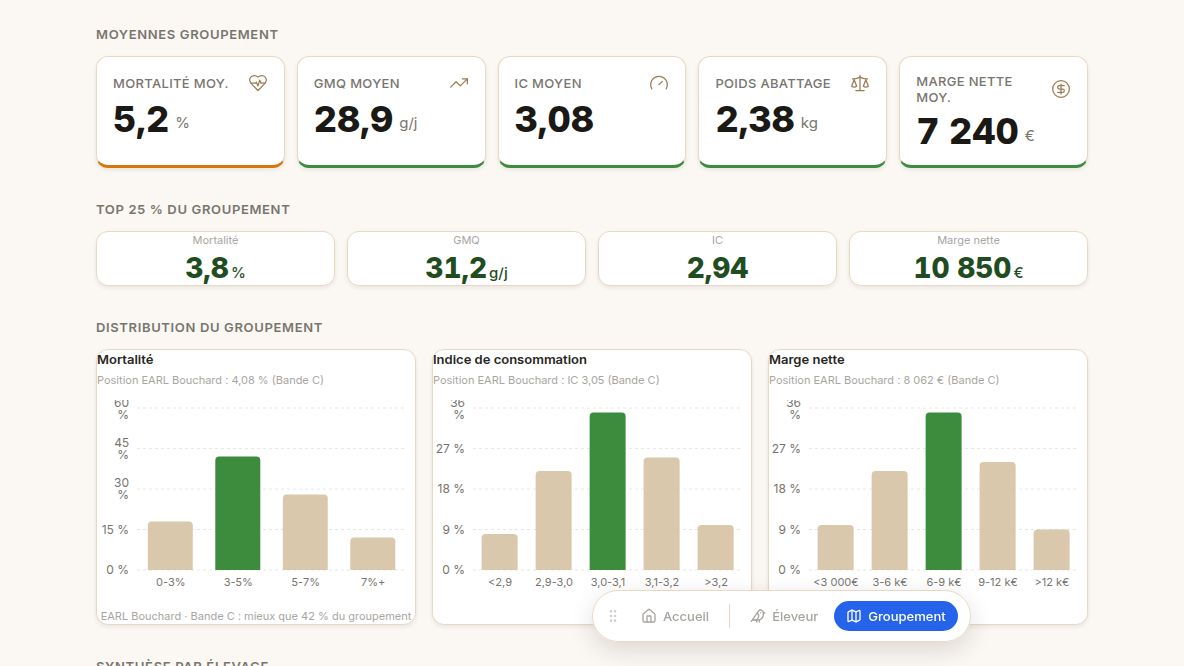Click the 'Marge nette' distribution chart title
Viewport: 1184px width, 666px height.
806,360
